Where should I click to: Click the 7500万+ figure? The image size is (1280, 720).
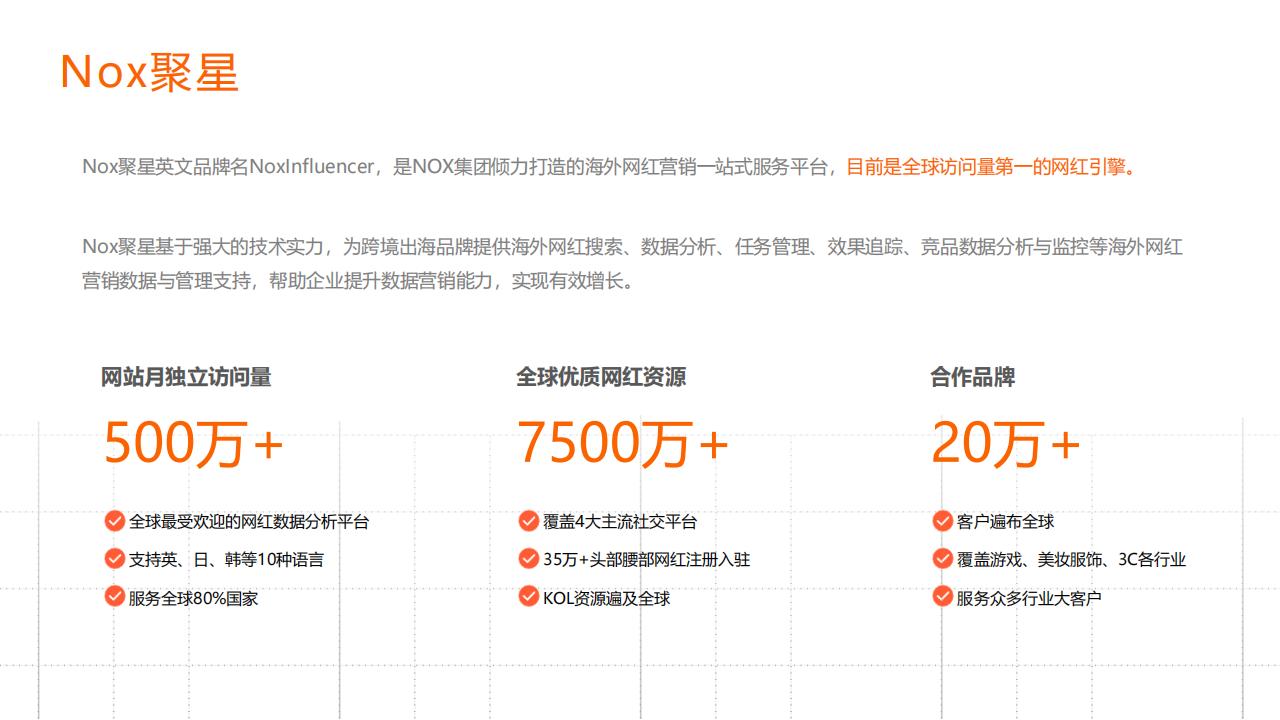(622, 443)
